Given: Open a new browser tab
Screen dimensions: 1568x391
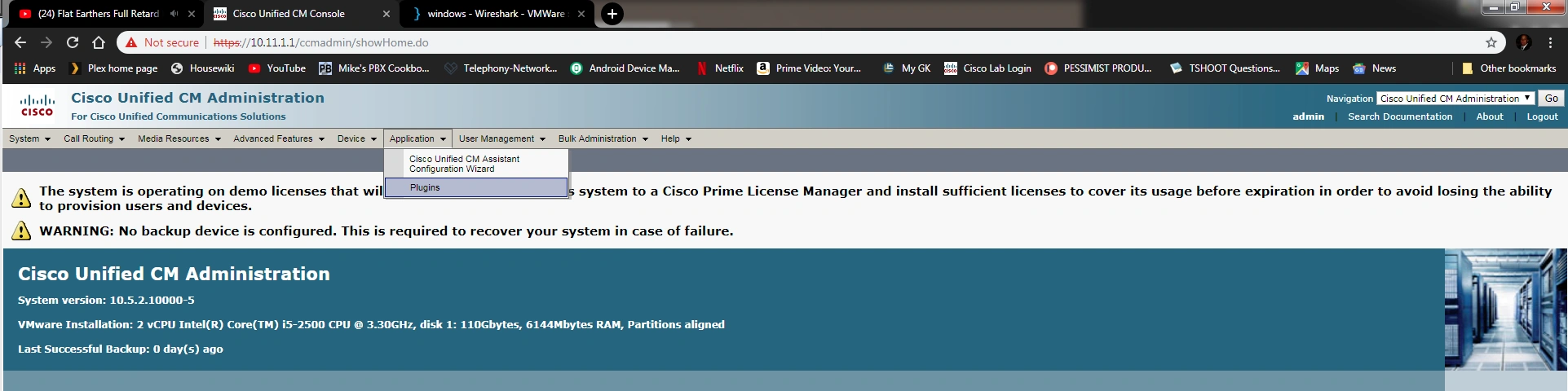Looking at the screenshot, I should tap(612, 14).
